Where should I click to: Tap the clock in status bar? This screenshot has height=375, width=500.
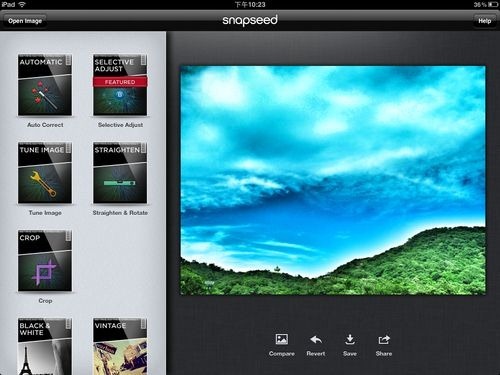(x=250, y=4)
